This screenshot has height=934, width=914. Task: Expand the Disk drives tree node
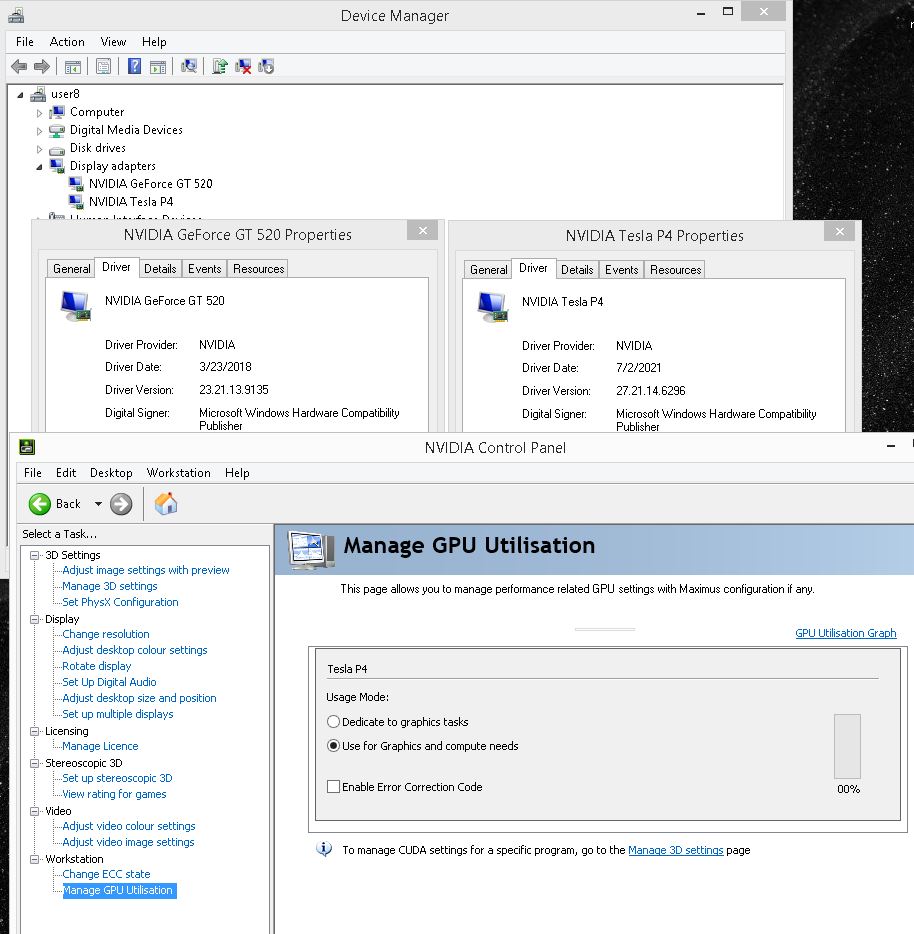point(40,148)
